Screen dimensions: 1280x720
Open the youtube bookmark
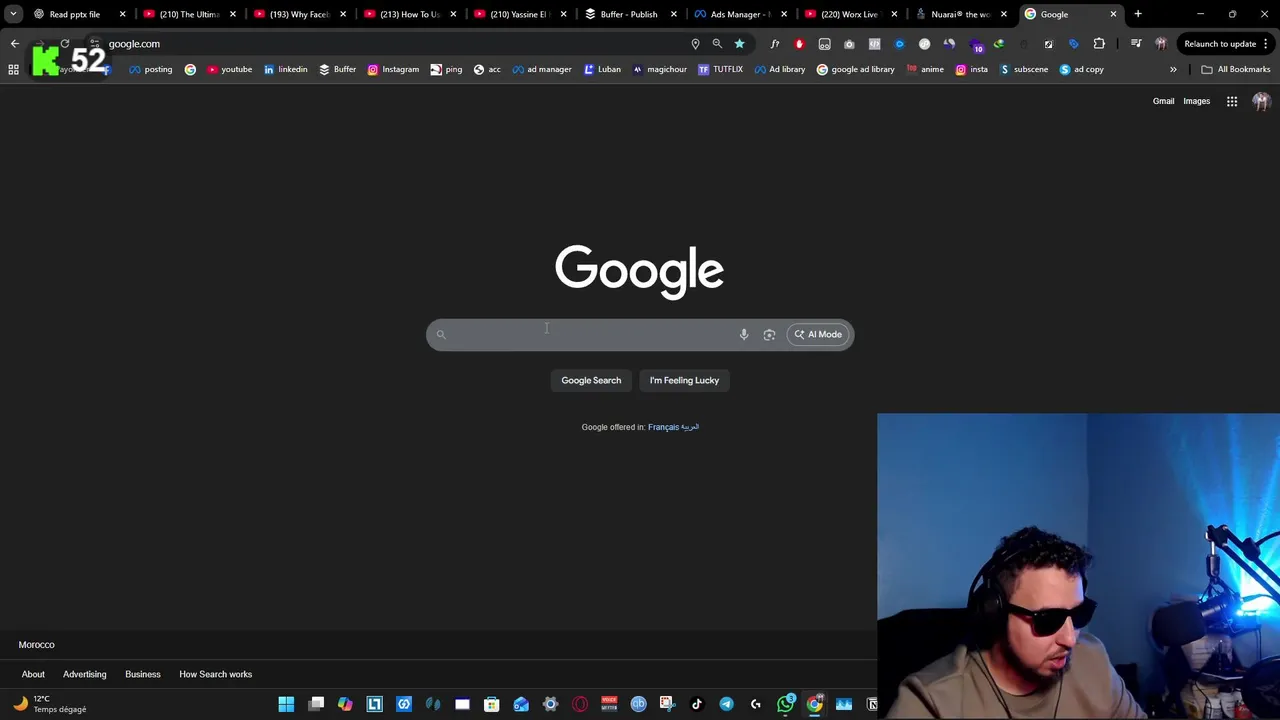tap(229, 69)
